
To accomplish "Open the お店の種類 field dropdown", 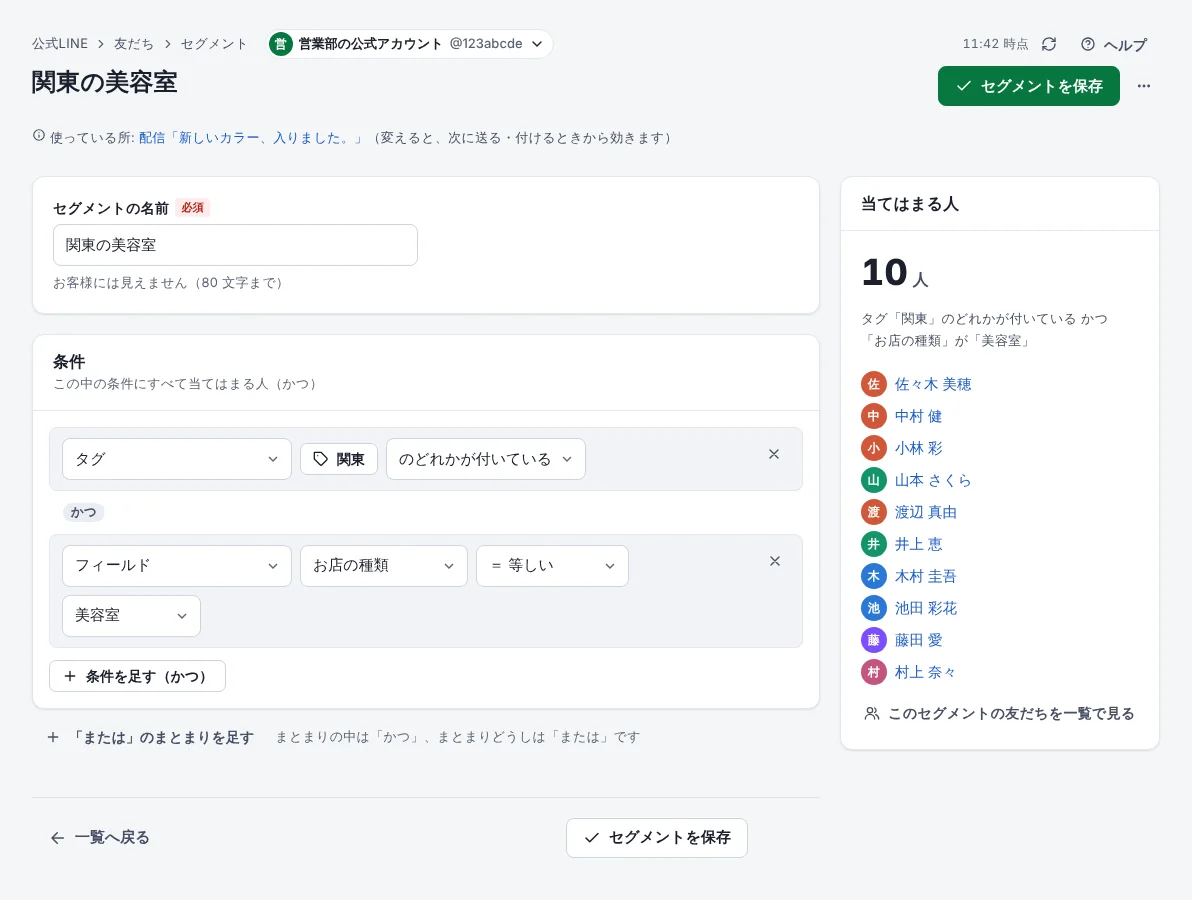I will 384,566.
